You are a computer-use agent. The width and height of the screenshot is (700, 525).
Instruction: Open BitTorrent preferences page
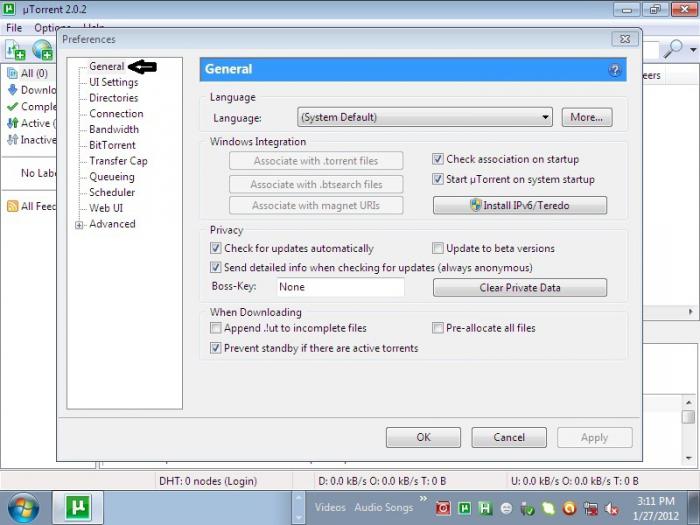112,145
